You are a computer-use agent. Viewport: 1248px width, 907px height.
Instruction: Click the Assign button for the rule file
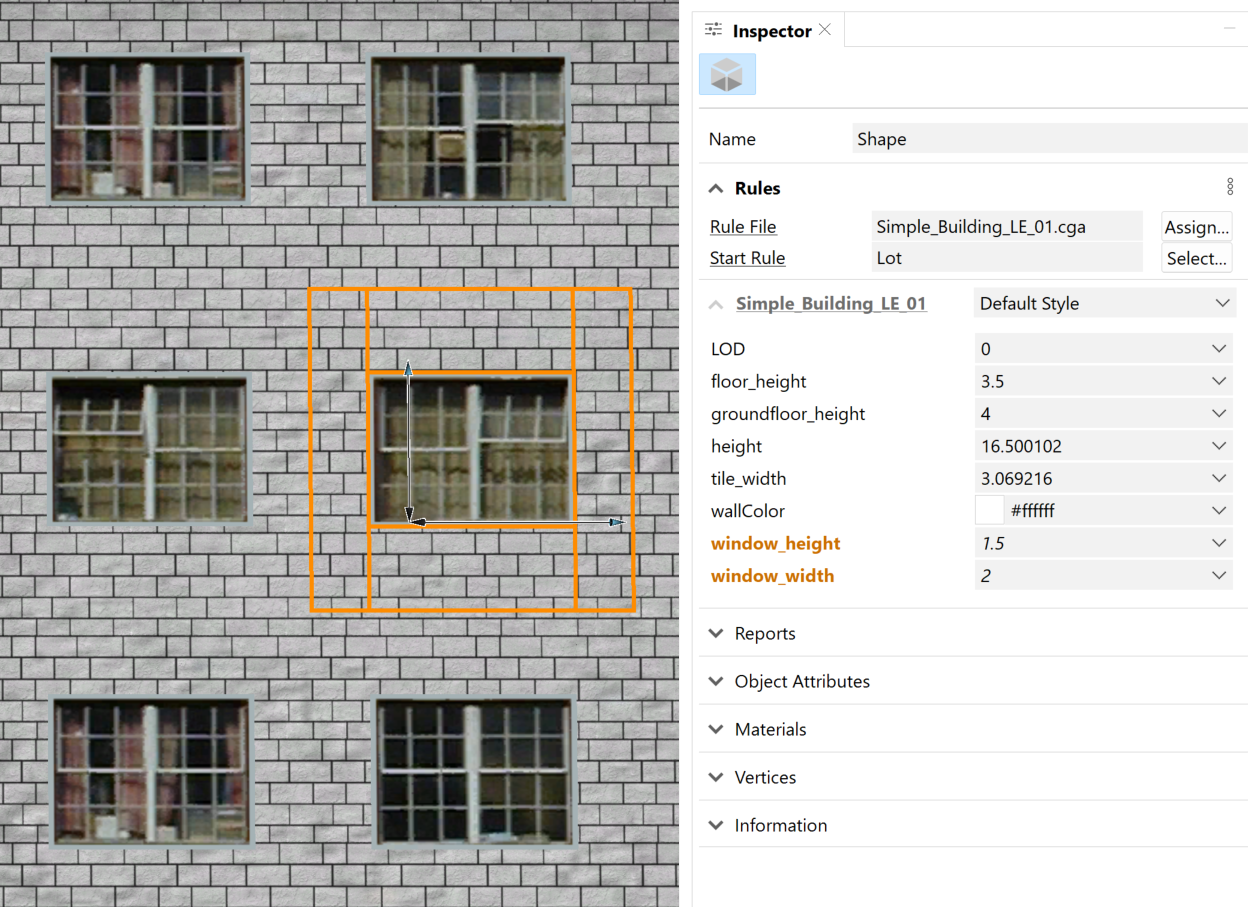pos(1196,226)
